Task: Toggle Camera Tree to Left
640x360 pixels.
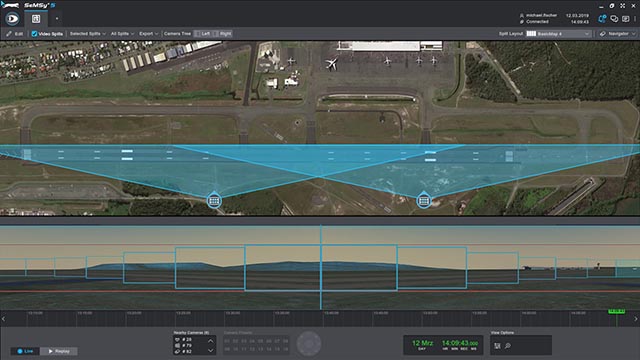Action: click(202, 33)
